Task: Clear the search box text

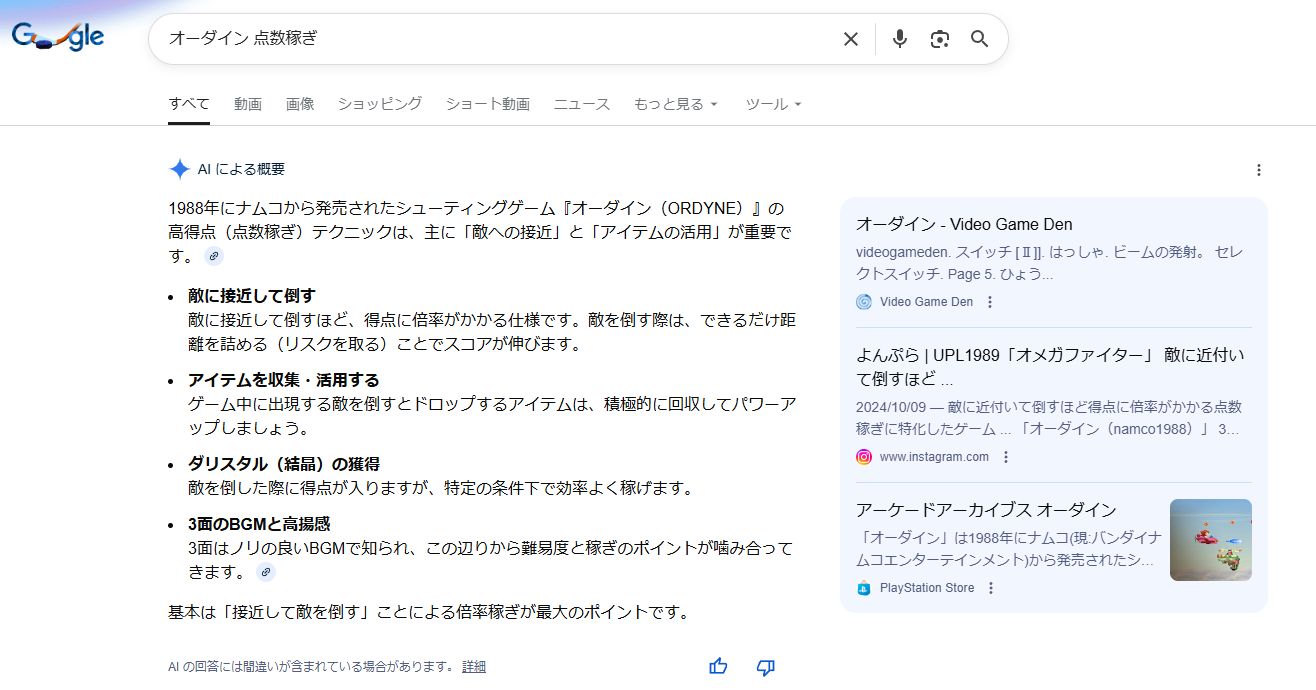Action: pos(850,39)
